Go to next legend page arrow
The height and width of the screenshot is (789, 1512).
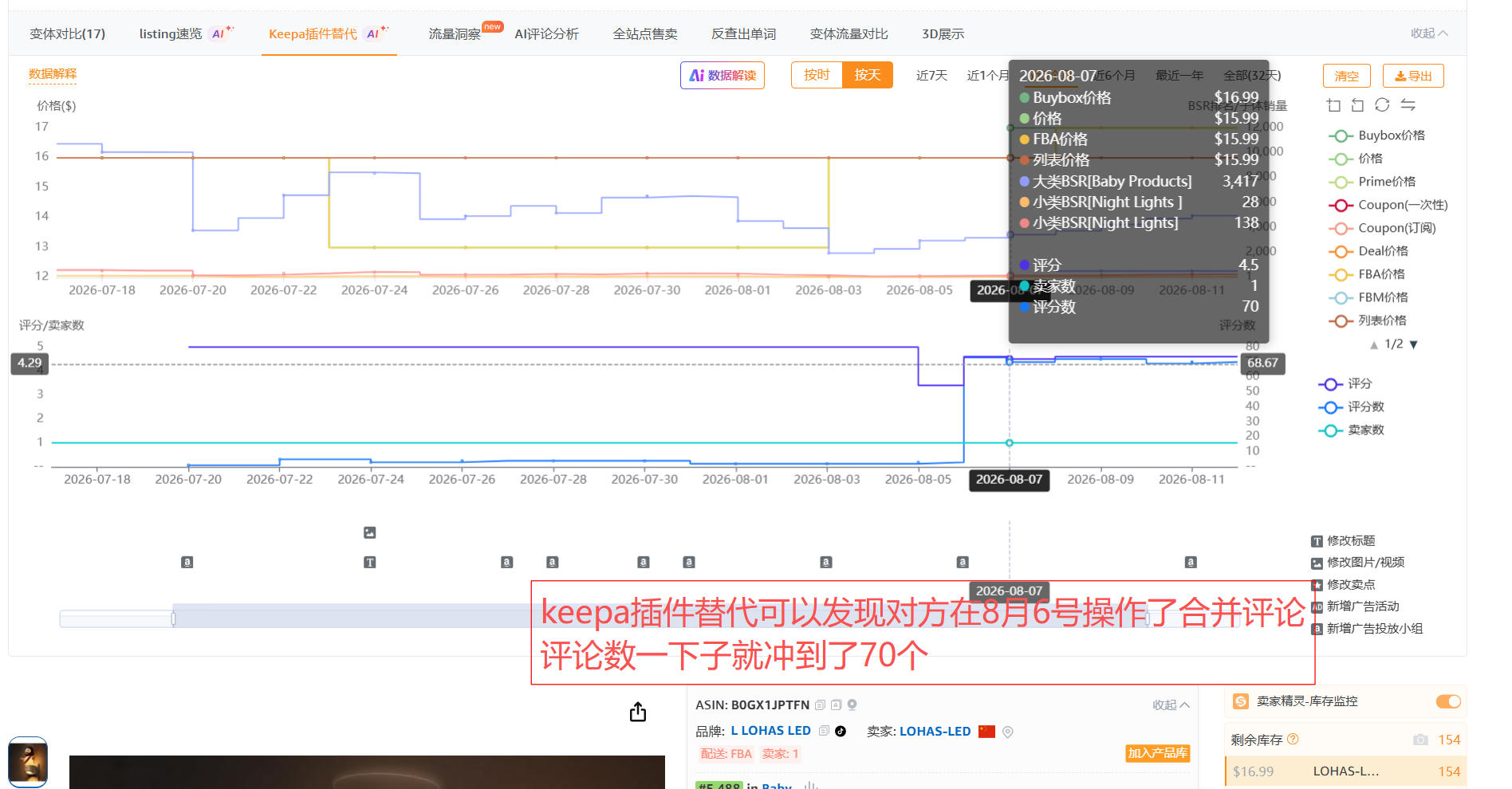[1414, 345]
